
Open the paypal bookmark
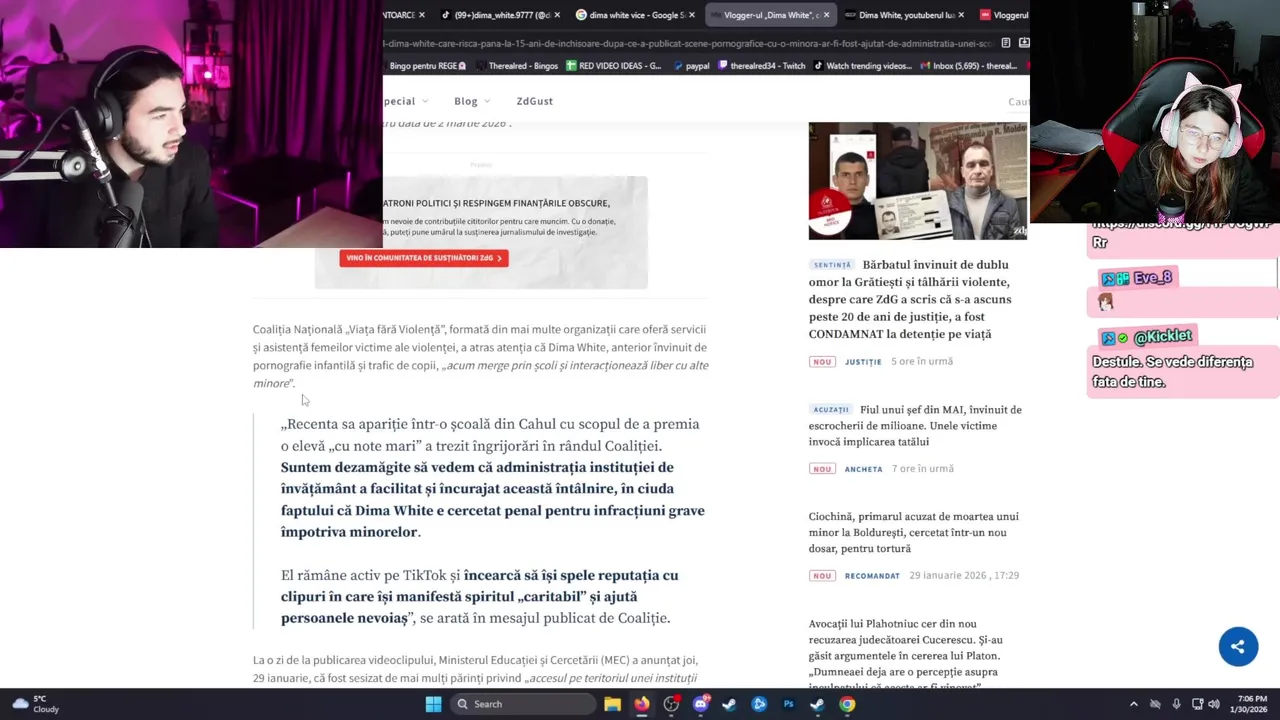click(691, 66)
